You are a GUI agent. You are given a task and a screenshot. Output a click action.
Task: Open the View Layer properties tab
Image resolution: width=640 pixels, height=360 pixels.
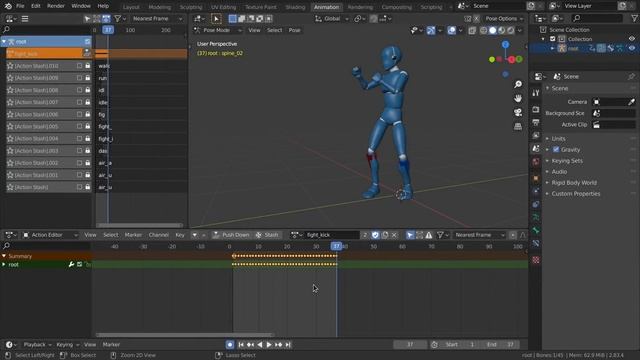[x=536, y=136]
